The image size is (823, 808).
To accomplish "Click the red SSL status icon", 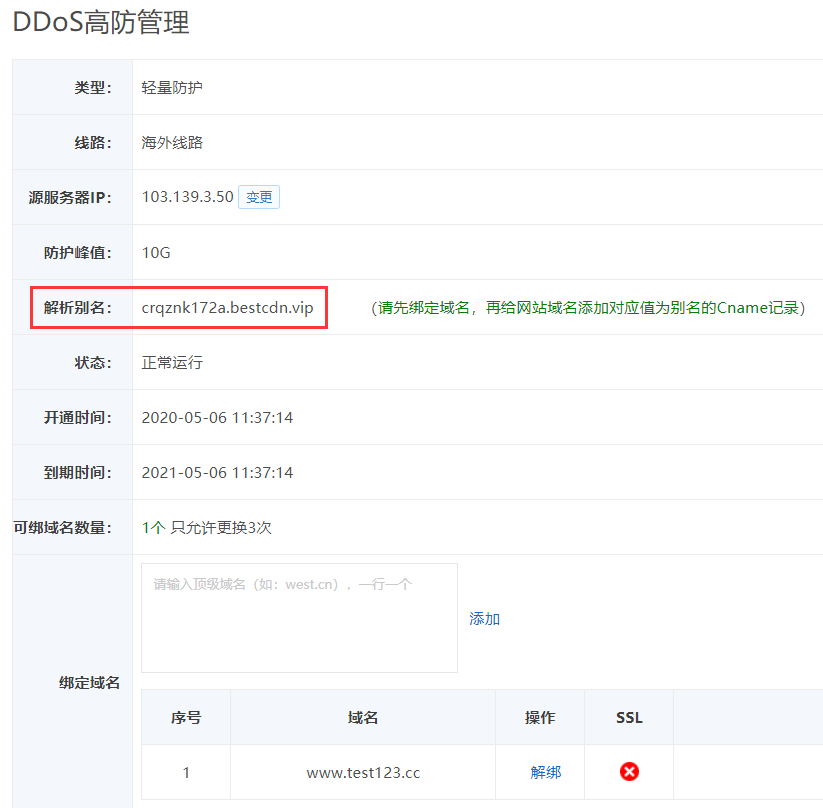I will (x=629, y=771).
